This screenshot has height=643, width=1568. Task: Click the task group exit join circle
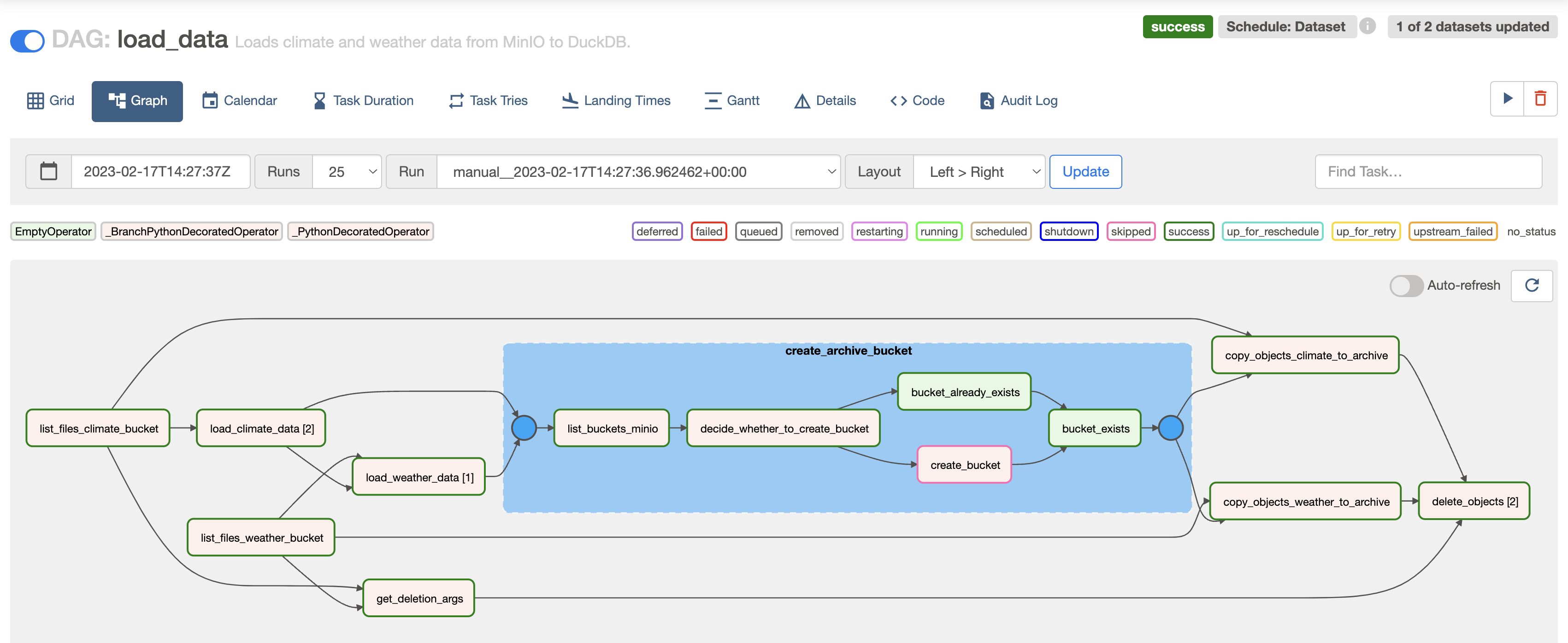click(x=1170, y=427)
